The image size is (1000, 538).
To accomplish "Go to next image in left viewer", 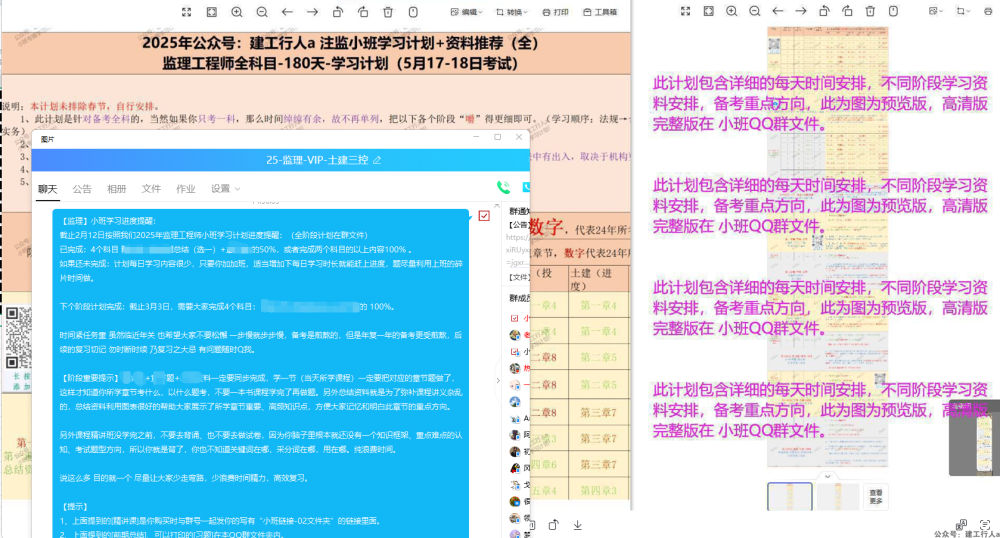I will pos(312,12).
